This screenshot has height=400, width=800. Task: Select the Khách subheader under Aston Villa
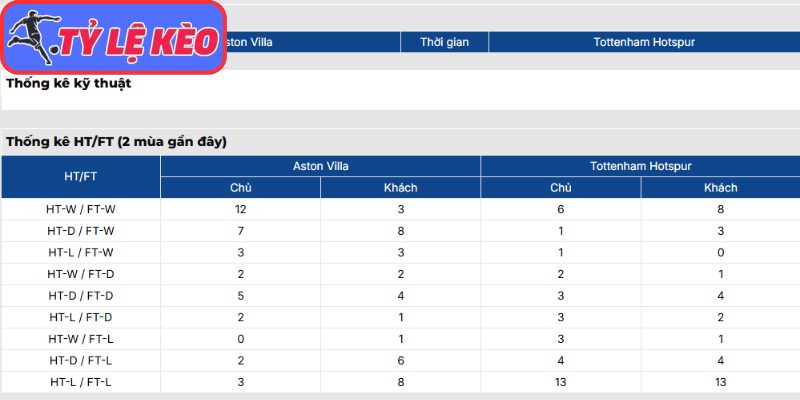pyautogui.click(x=401, y=188)
